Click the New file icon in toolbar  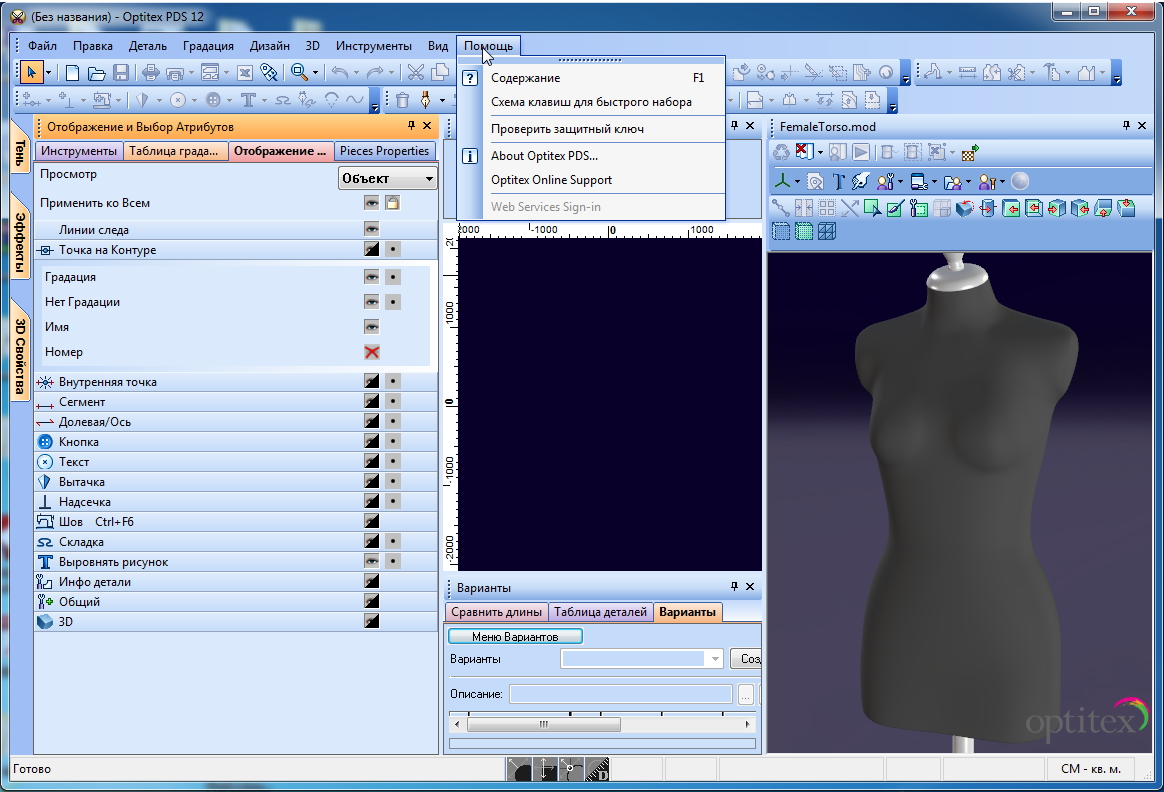73,72
